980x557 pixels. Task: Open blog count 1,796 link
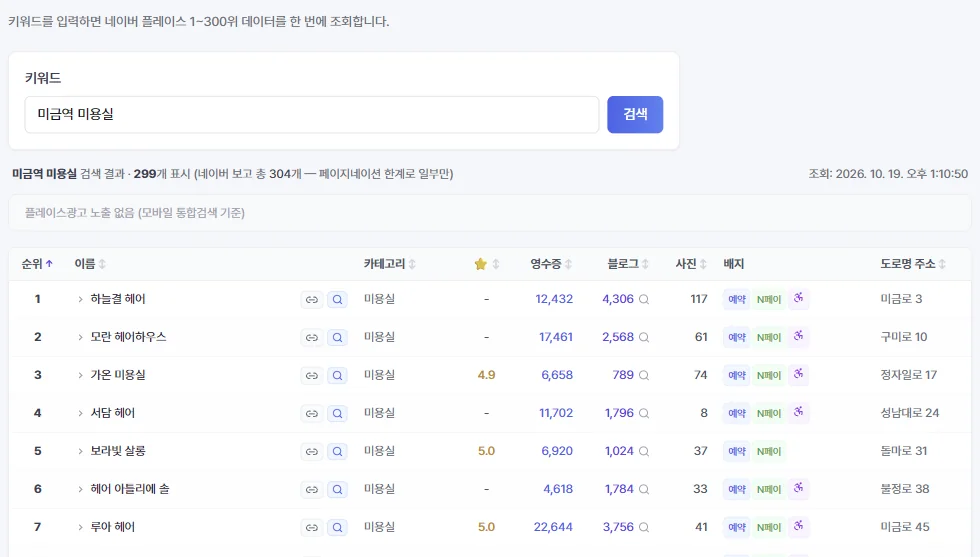pyautogui.click(x=619, y=413)
